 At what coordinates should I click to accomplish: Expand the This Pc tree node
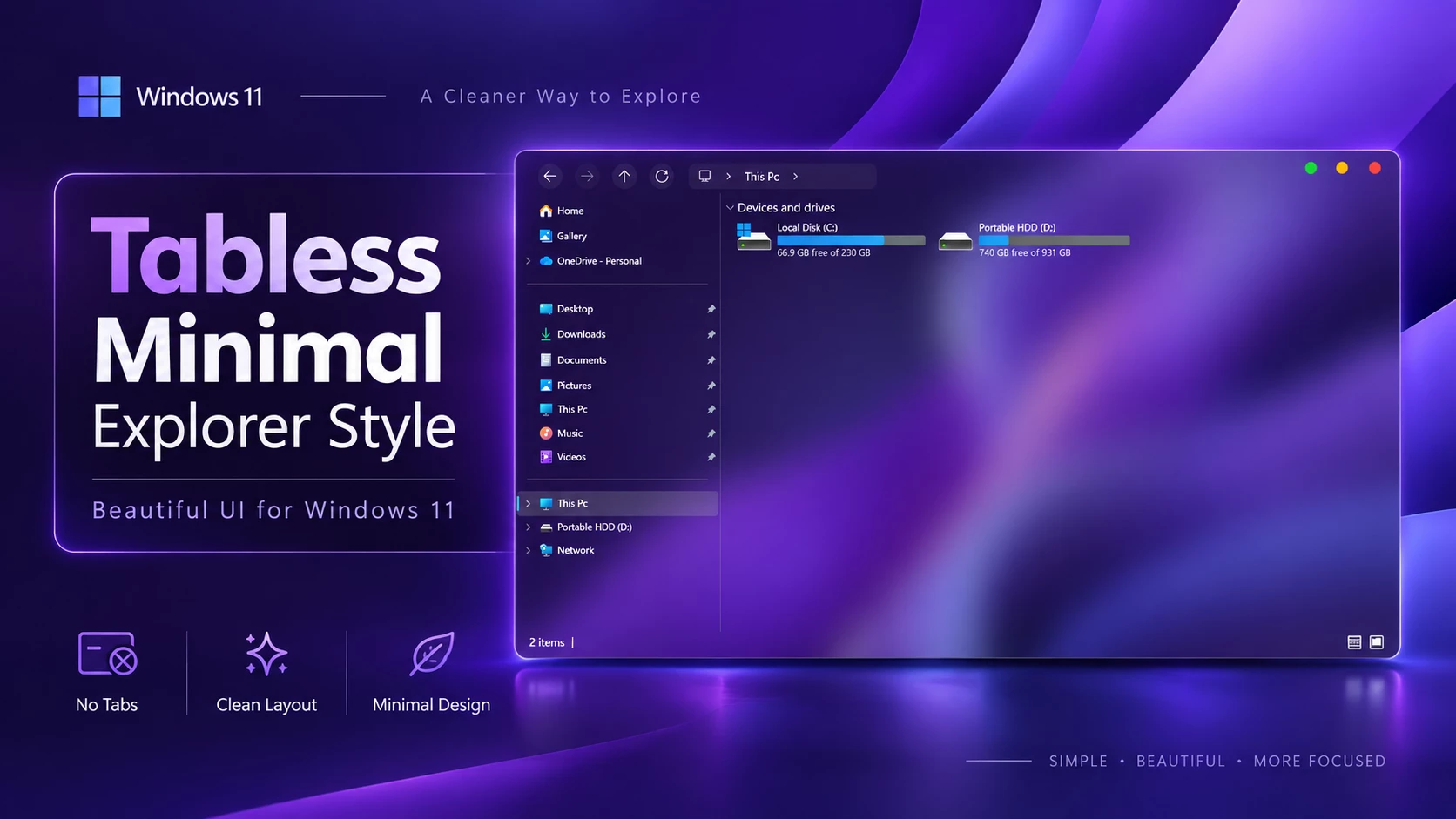[529, 503]
